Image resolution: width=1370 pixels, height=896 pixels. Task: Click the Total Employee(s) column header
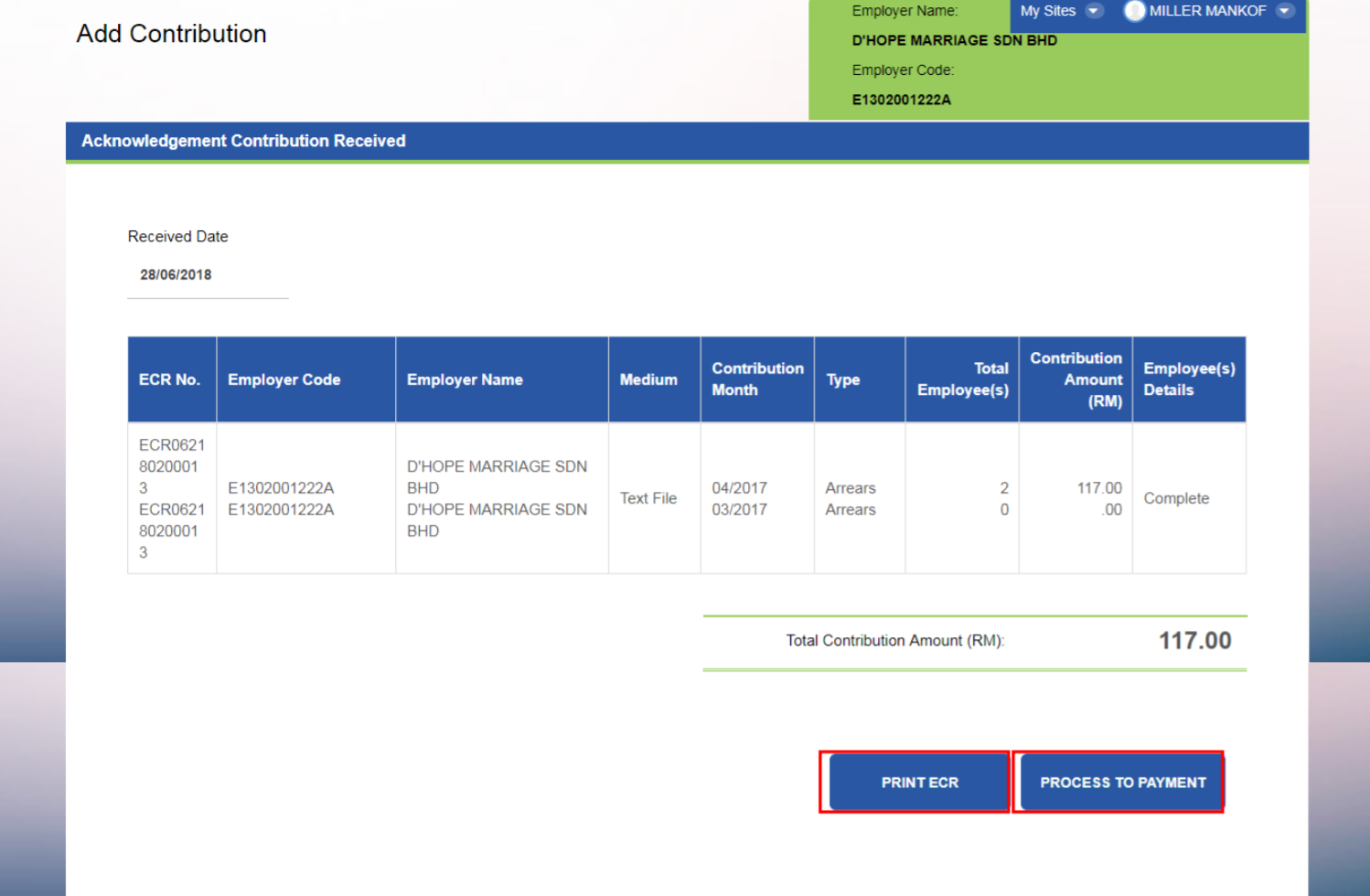click(x=962, y=379)
